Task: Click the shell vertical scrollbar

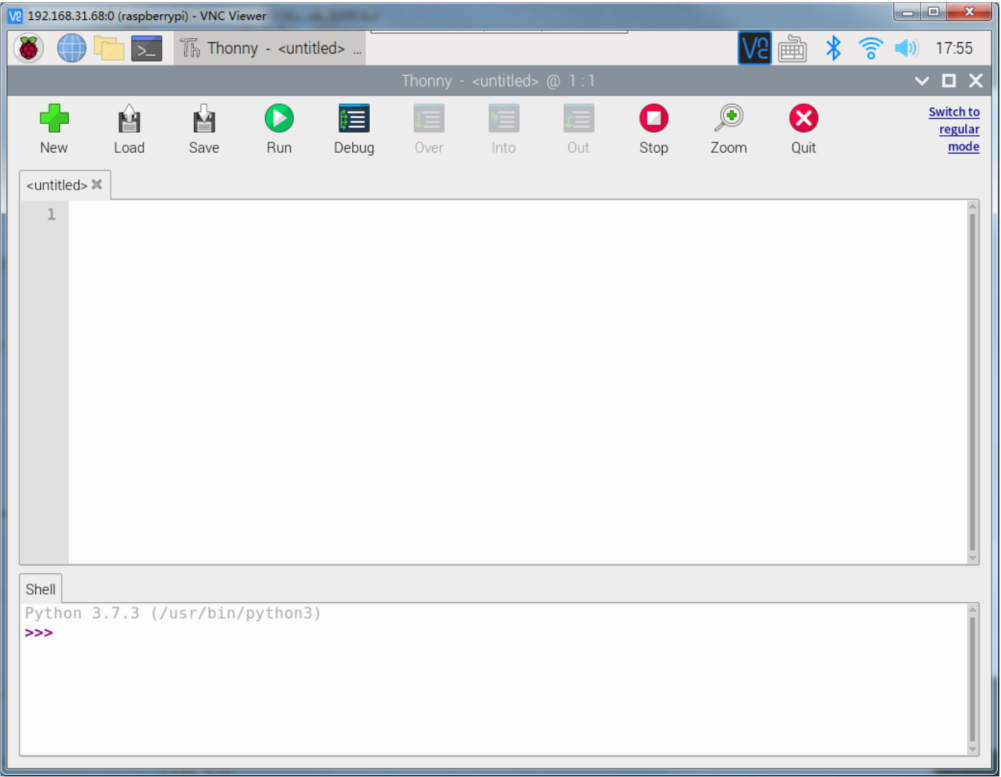Action: coord(973,679)
